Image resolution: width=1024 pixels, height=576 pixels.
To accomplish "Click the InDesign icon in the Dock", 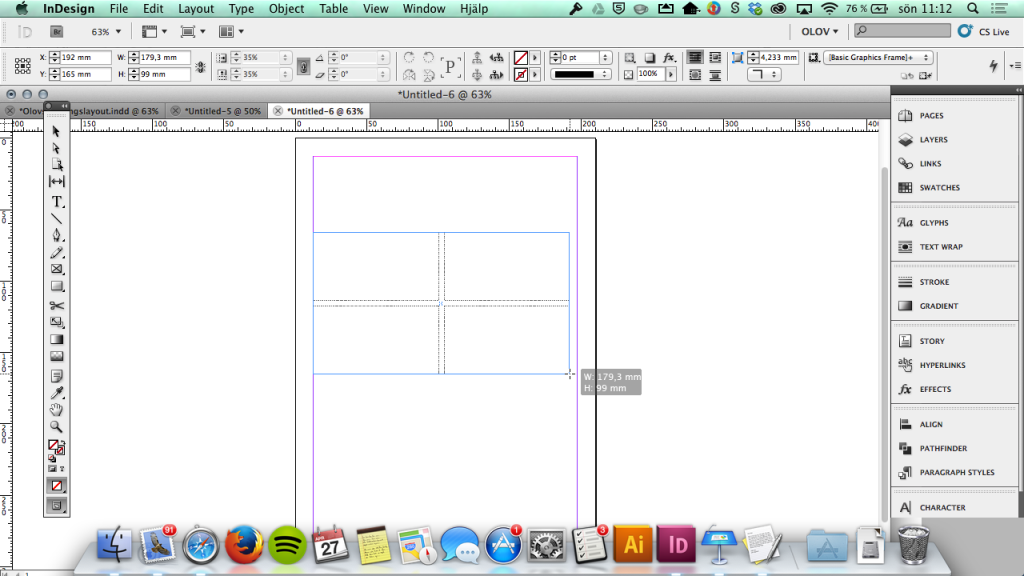I will pyautogui.click(x=676, y=544).
